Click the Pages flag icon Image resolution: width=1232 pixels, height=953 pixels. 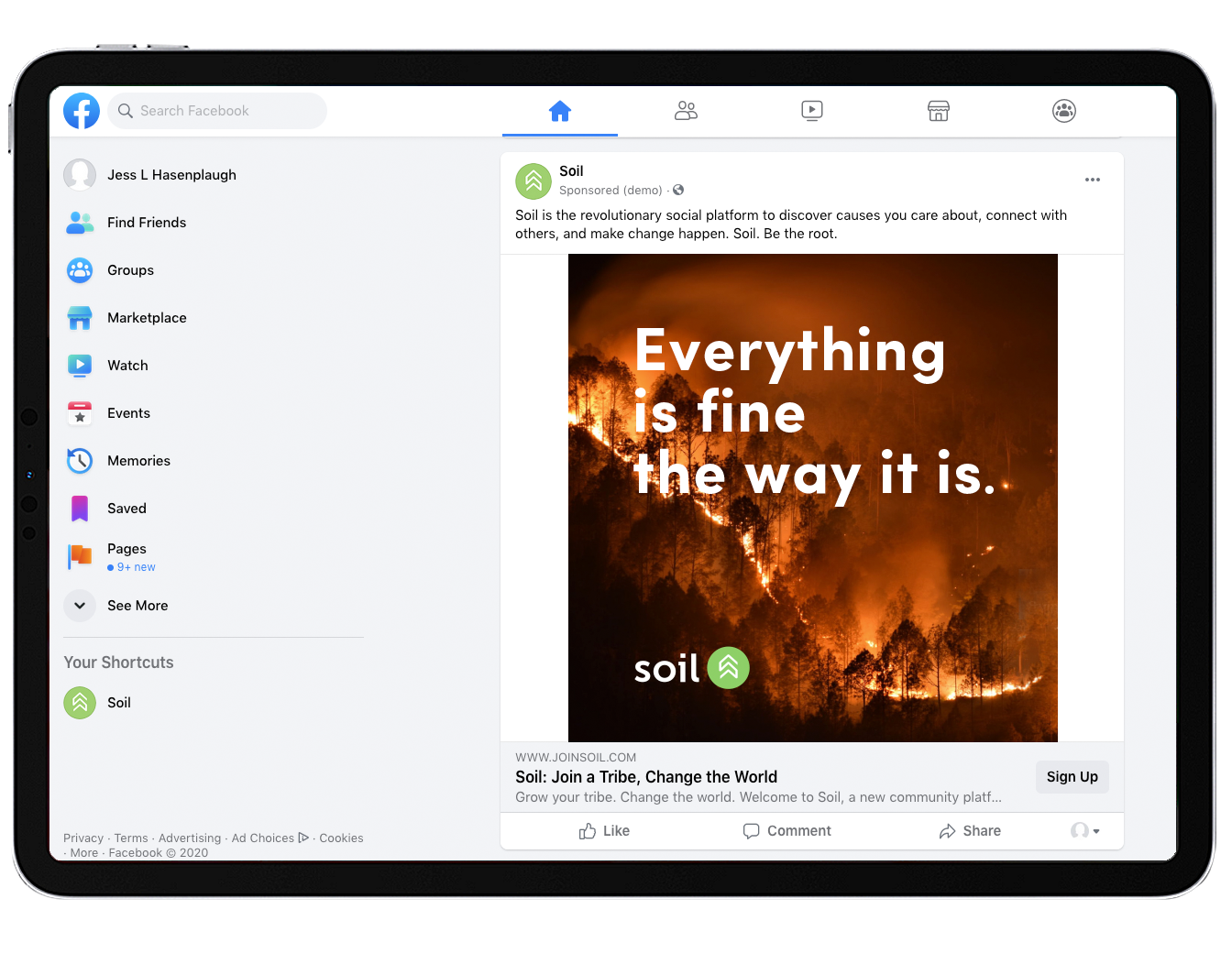(80, 556)
